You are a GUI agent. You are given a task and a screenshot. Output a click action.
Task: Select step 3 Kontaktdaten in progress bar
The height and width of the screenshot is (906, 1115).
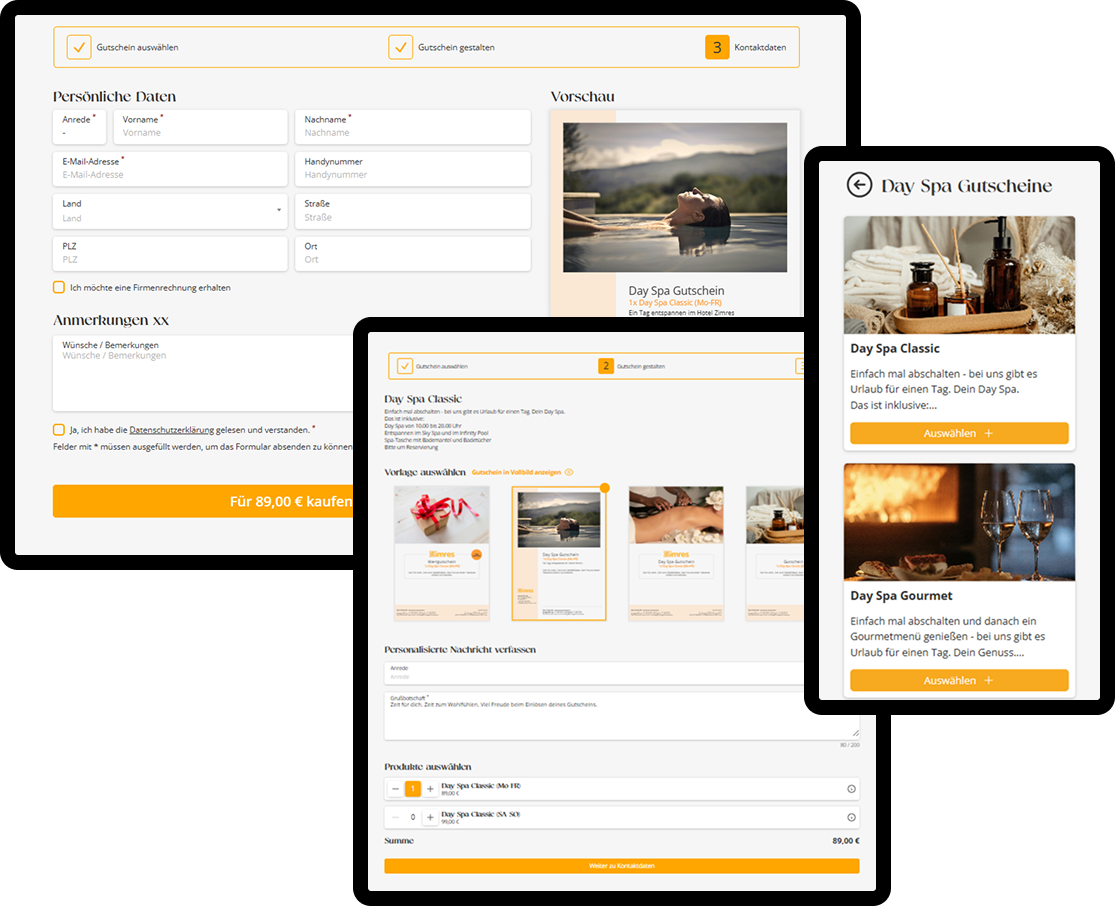pos(717,47)
